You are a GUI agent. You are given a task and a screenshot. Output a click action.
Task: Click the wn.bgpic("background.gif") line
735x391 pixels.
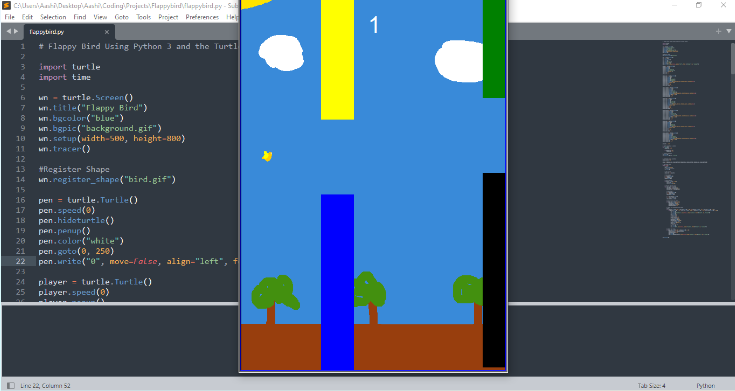click(100, 128)
